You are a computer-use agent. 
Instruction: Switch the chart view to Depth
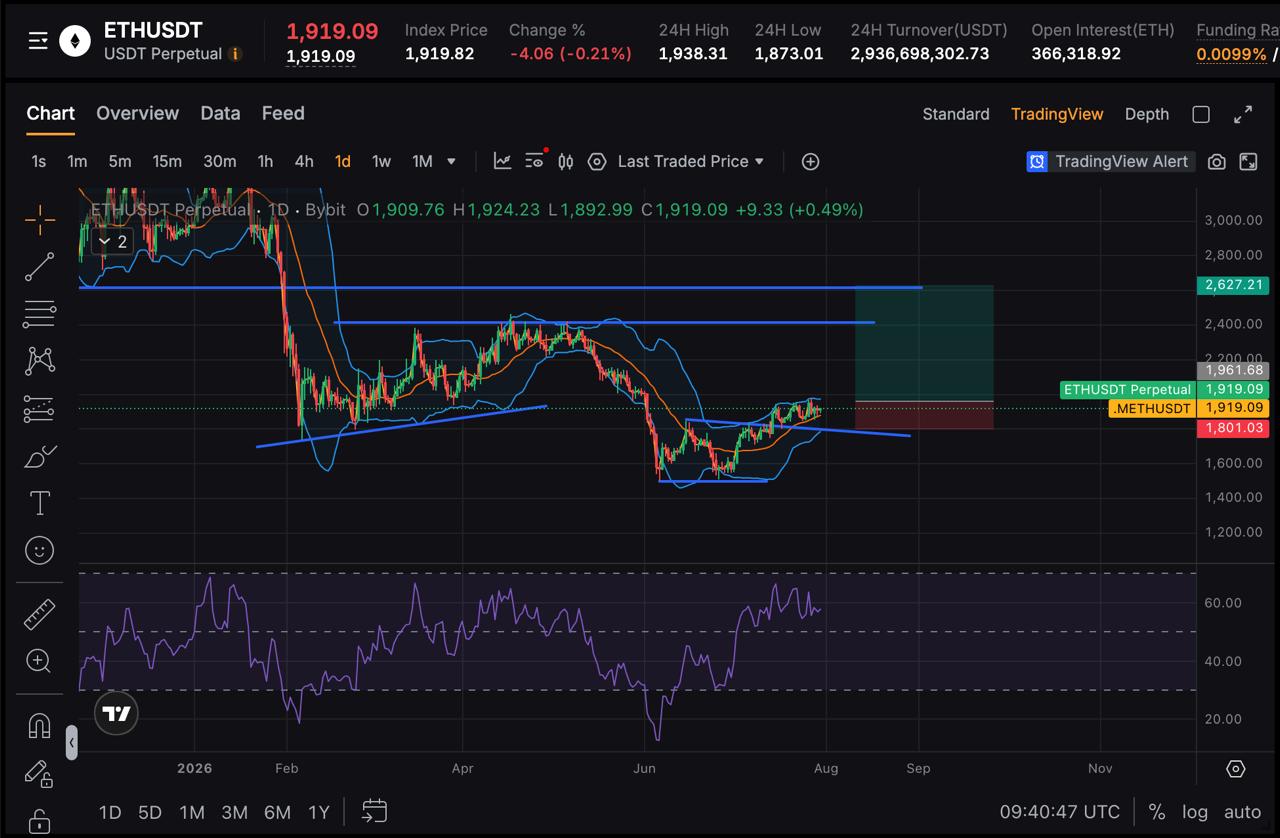(1147, 114)
